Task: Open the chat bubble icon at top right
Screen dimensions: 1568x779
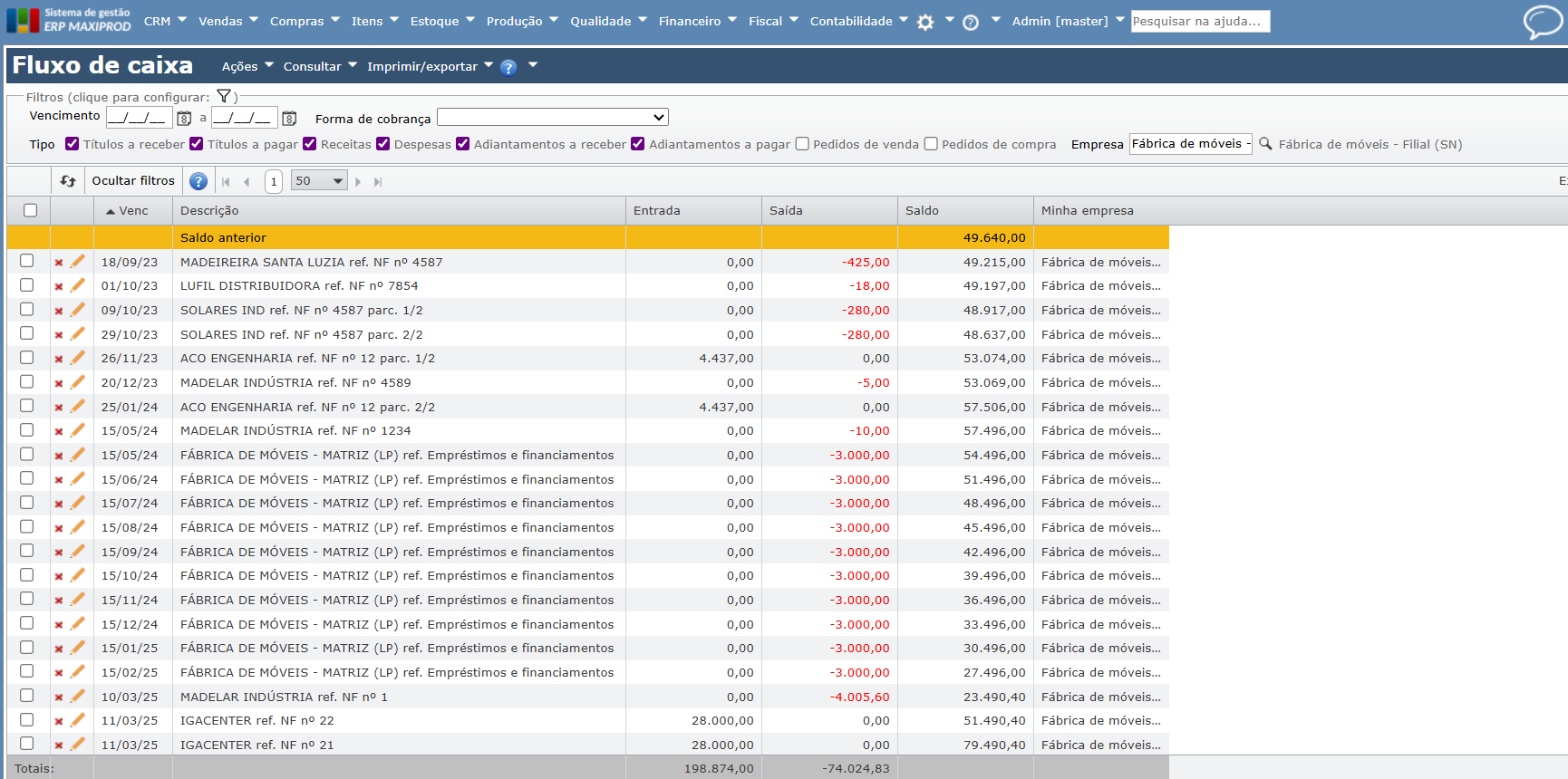Action: tap(1542, 22)
